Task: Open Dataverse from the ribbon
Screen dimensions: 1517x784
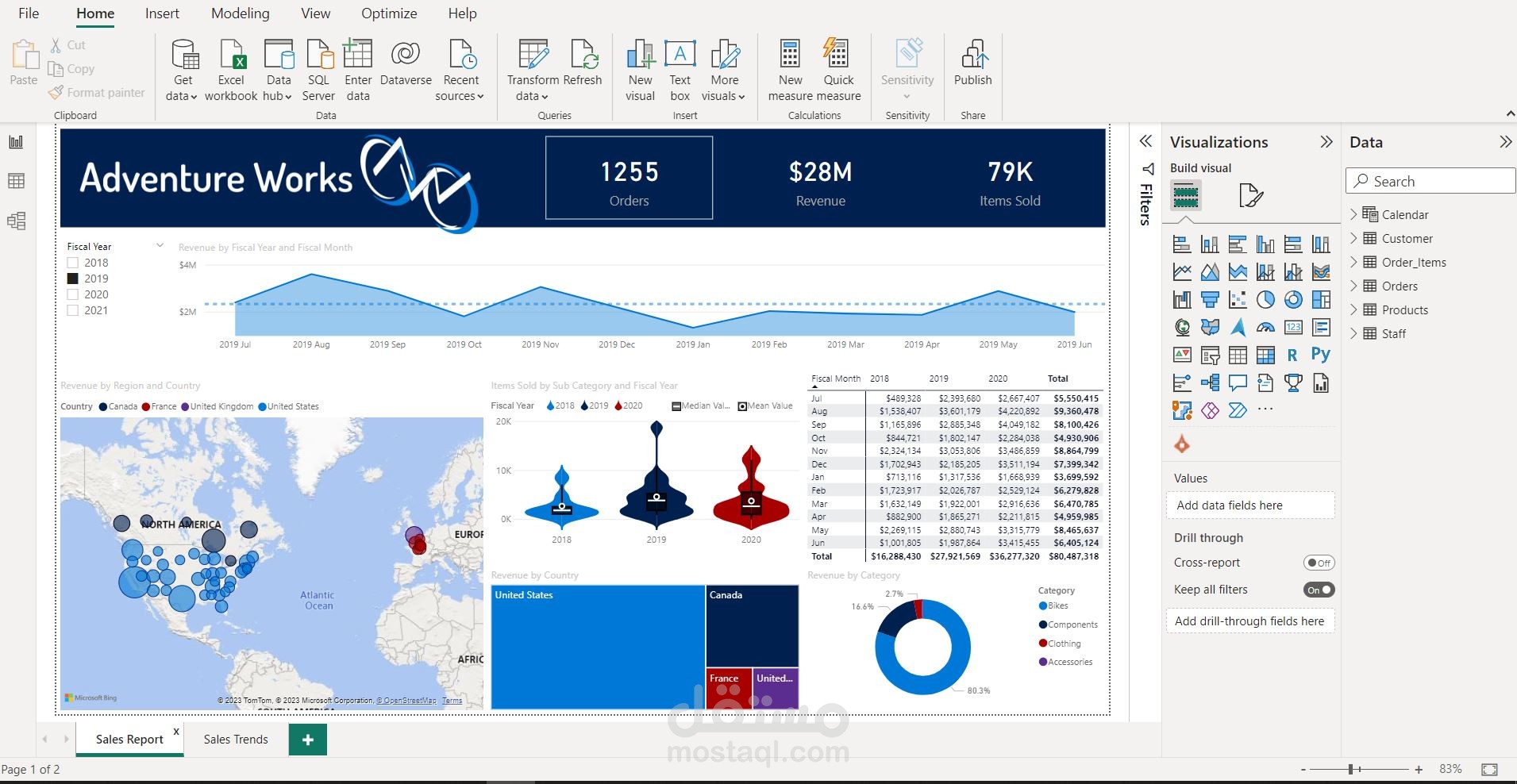Action: [x=406, y=63]
